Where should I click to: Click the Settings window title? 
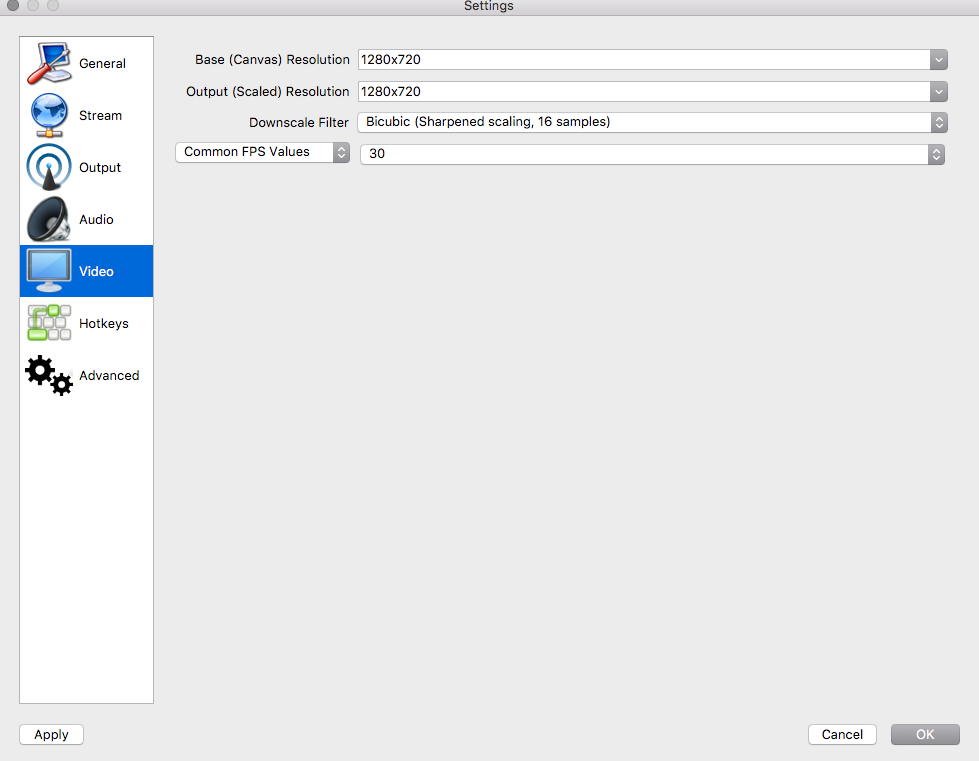(489, 6)
